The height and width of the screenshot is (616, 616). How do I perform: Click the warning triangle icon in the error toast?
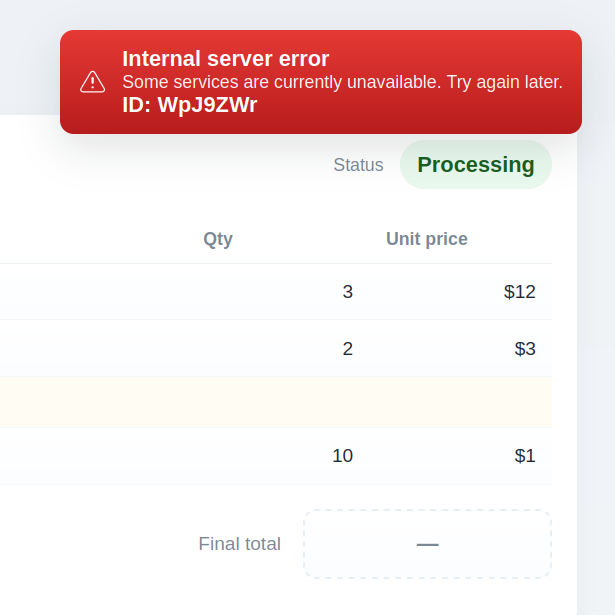coord(93,82)
